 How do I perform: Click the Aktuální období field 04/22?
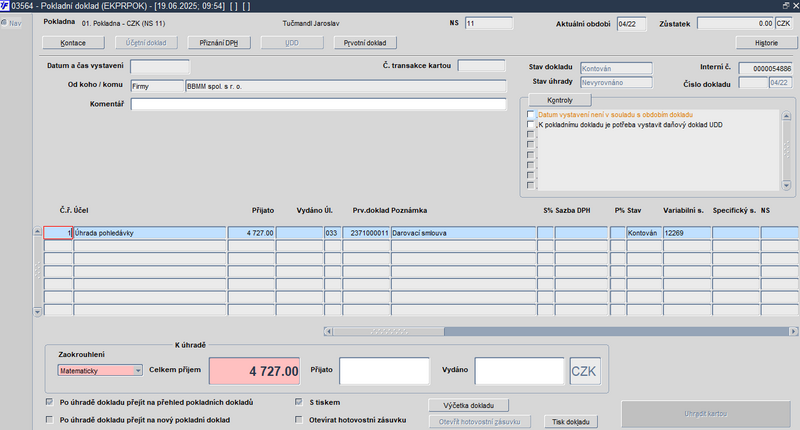click(631, 24)
